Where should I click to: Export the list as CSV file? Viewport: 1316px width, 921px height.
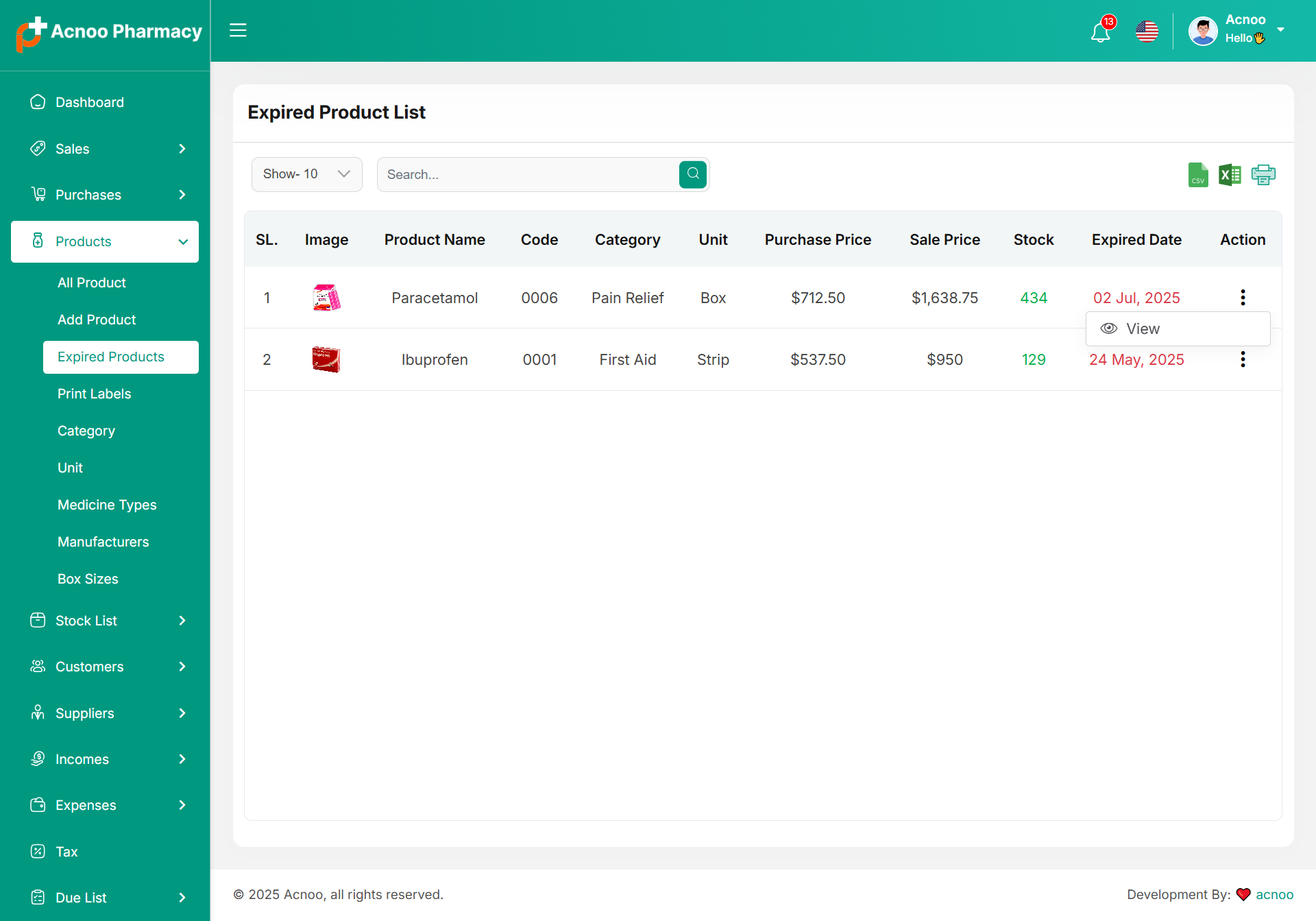[x=1197, y=175]
